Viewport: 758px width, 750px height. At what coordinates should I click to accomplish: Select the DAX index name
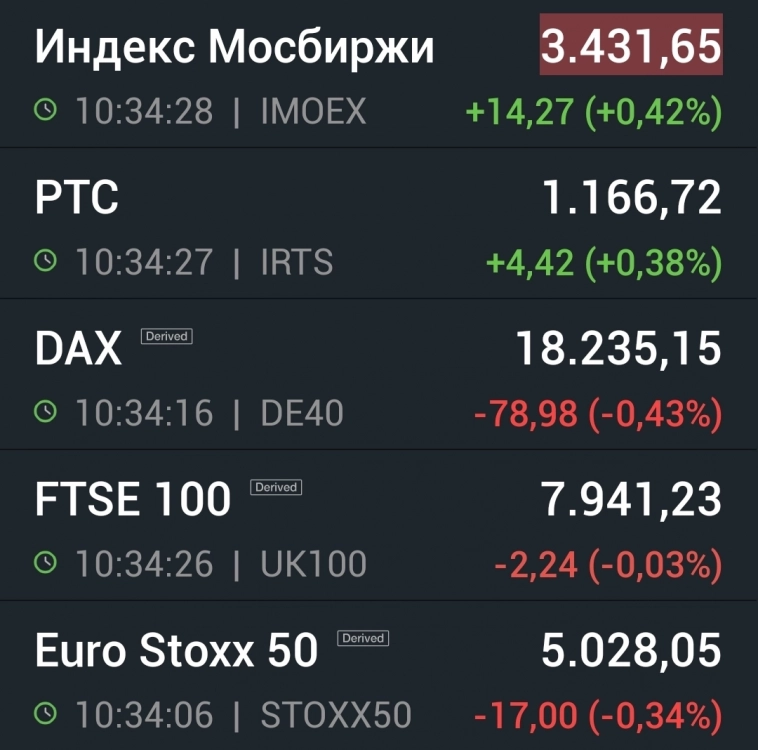[78, 349]
